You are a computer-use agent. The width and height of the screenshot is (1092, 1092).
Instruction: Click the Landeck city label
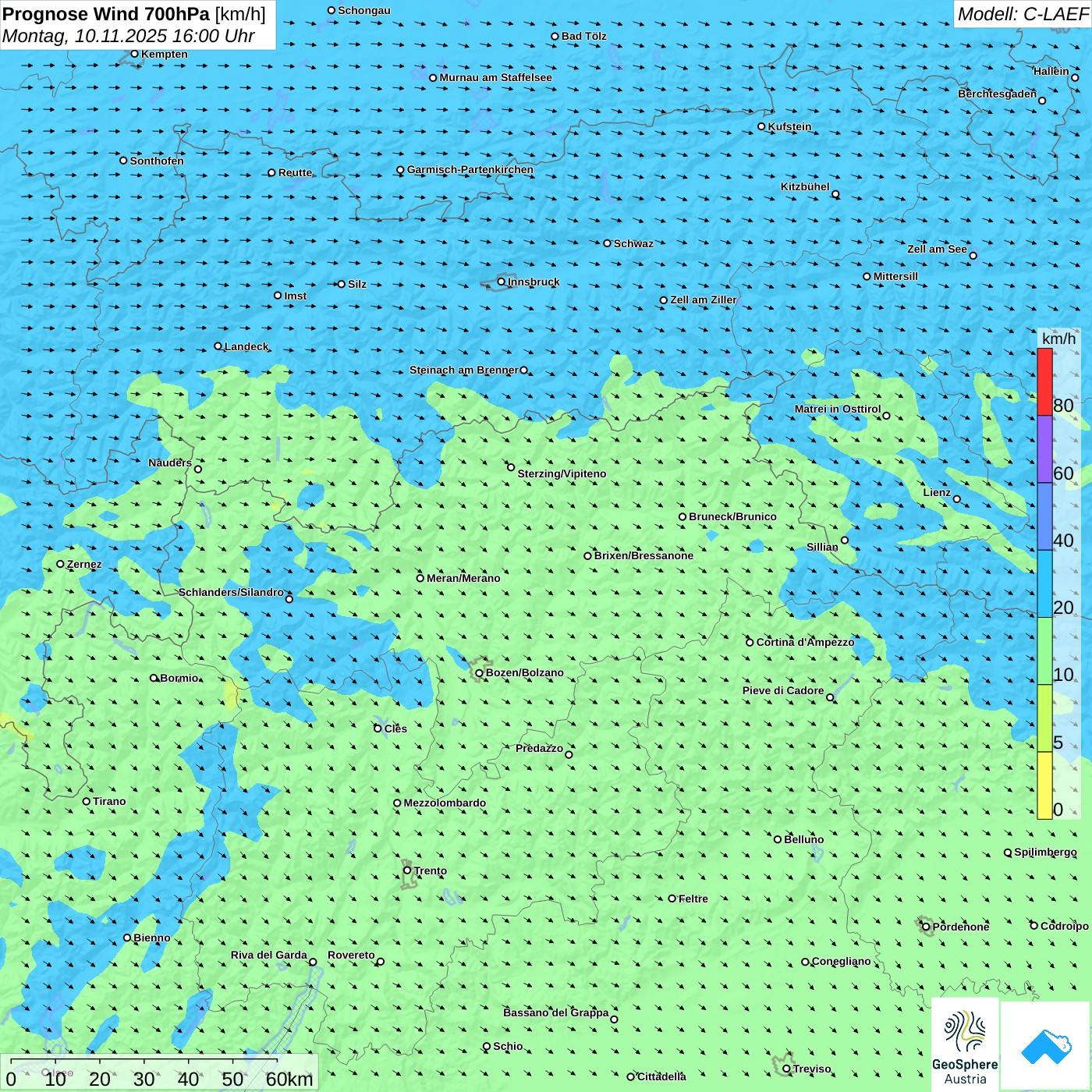246,346
